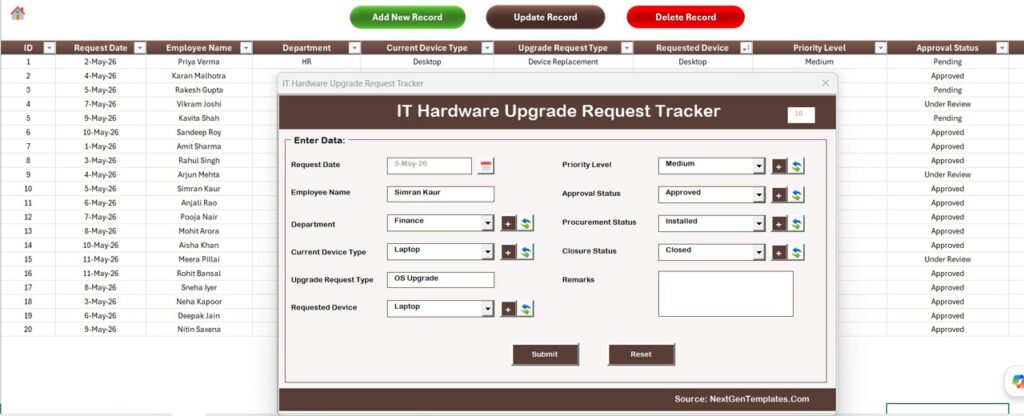Image resolution: width=1024 pixels, height=416 pixels.
Task: Select the Meera Pillai cell
Action: (x=199, y=259)
